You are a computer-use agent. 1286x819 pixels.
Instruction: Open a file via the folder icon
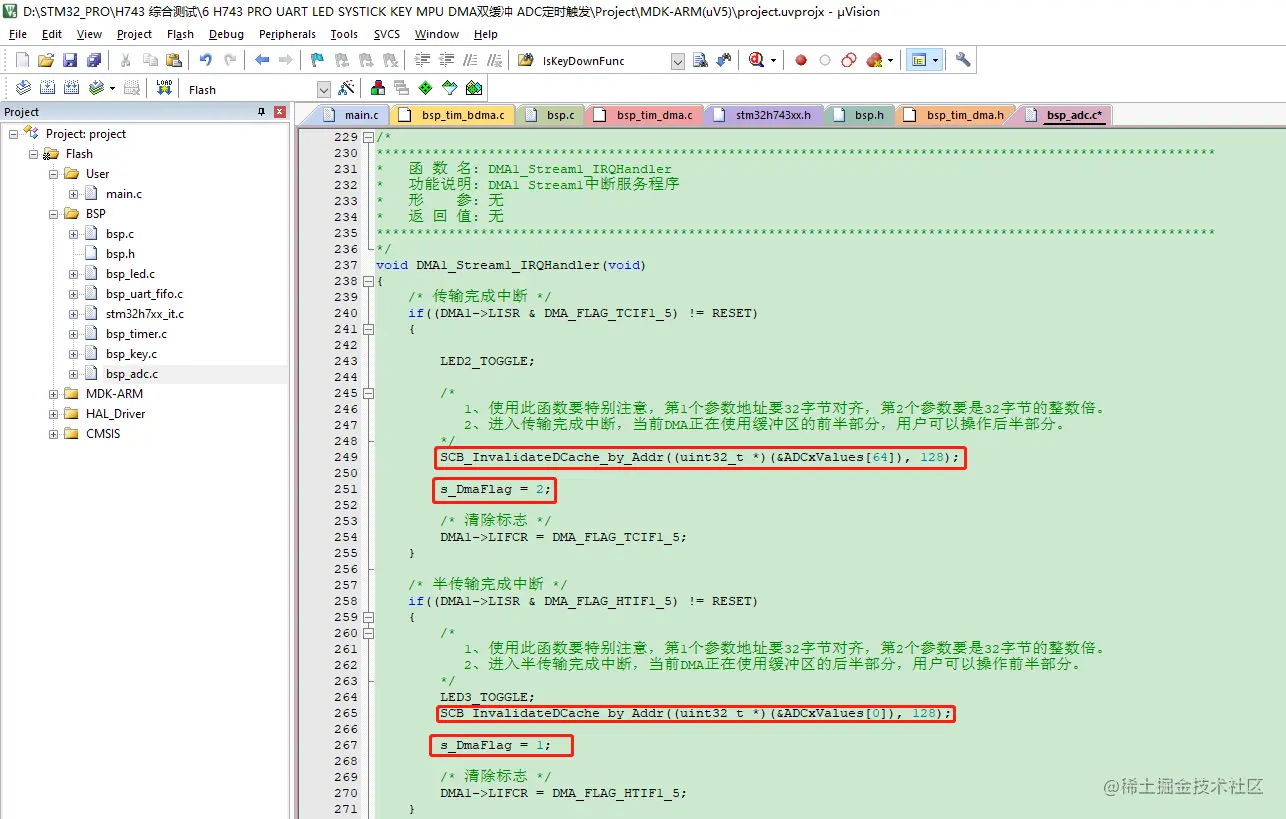point(46,60)
